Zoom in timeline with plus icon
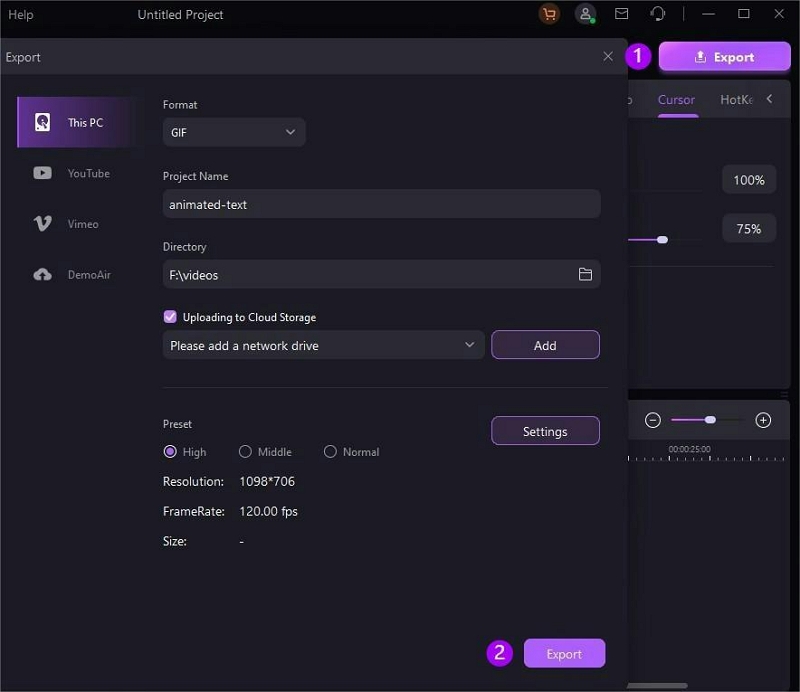Viewport: 800px width, 692px height. pyautogui.click(x=763, y=420)
